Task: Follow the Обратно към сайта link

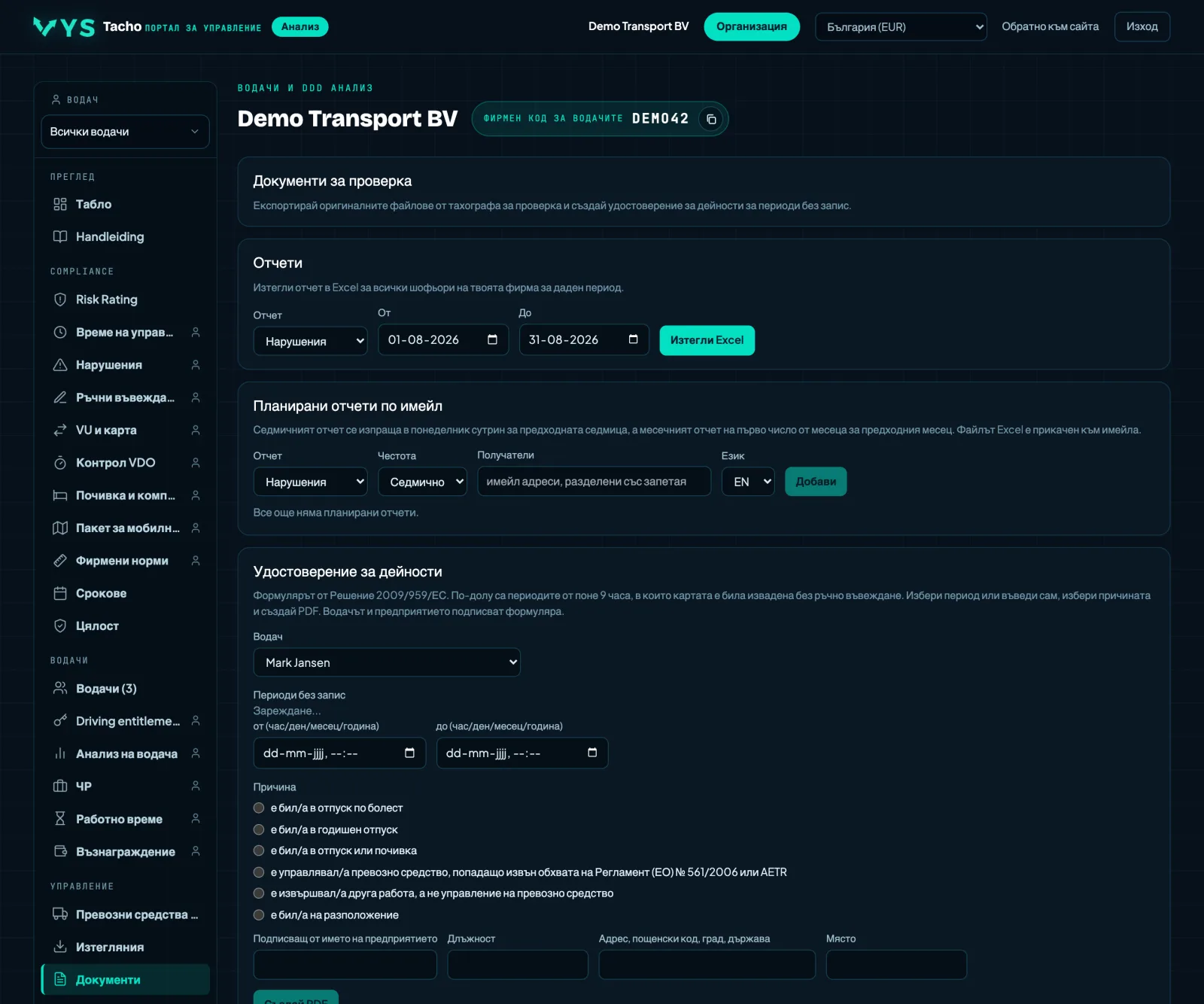Action: pyautogui.click(x=1050, y=26)
